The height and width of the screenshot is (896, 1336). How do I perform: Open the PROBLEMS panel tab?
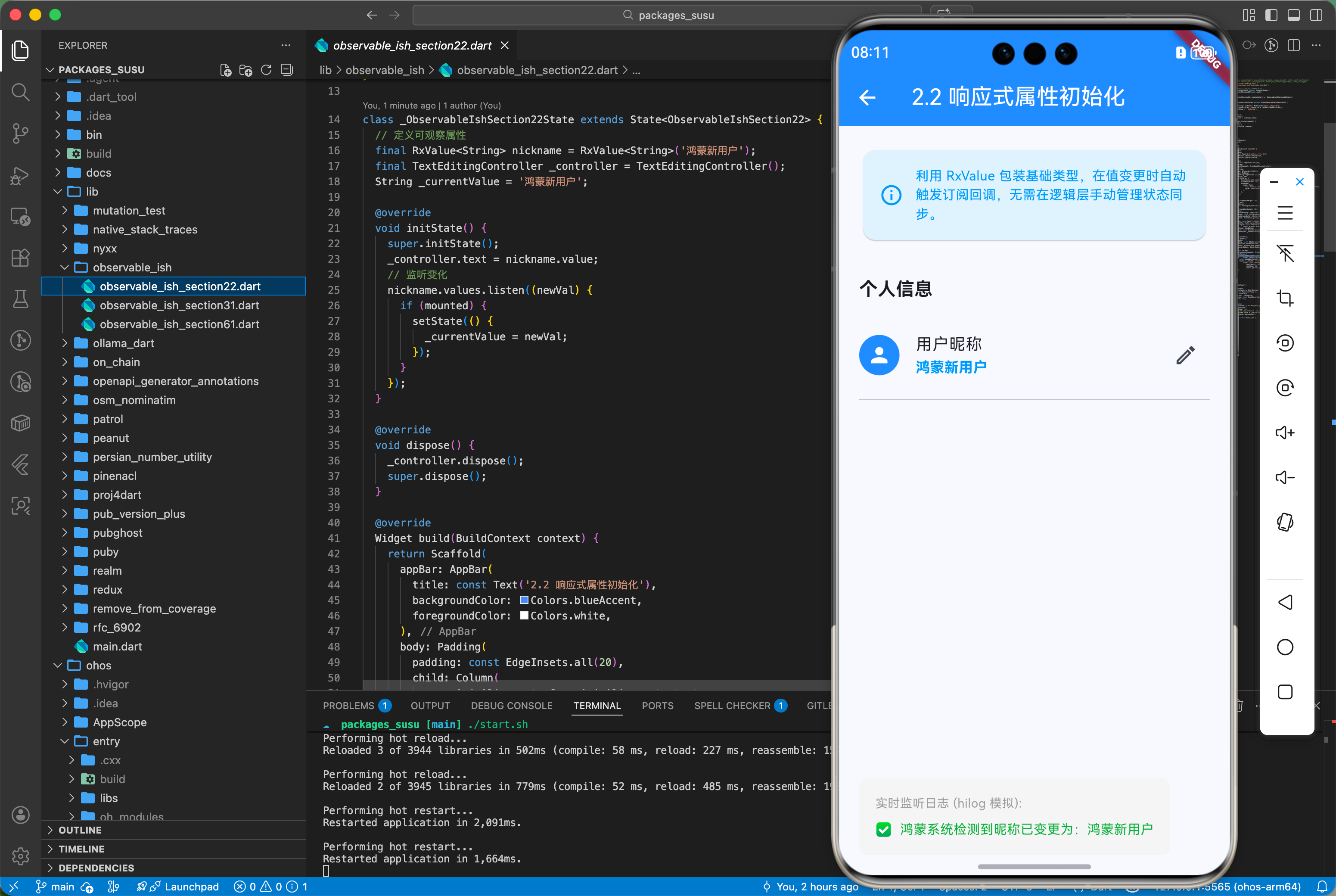(x=348, y=706)
